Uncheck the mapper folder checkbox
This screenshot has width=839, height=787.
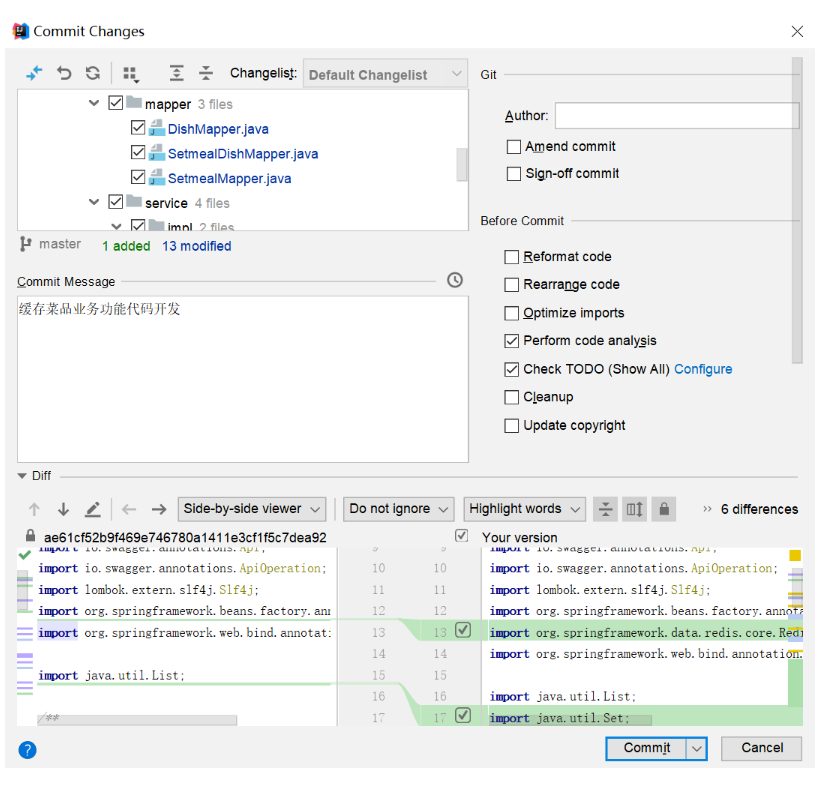pyautogui.click(x=116, y=103)
